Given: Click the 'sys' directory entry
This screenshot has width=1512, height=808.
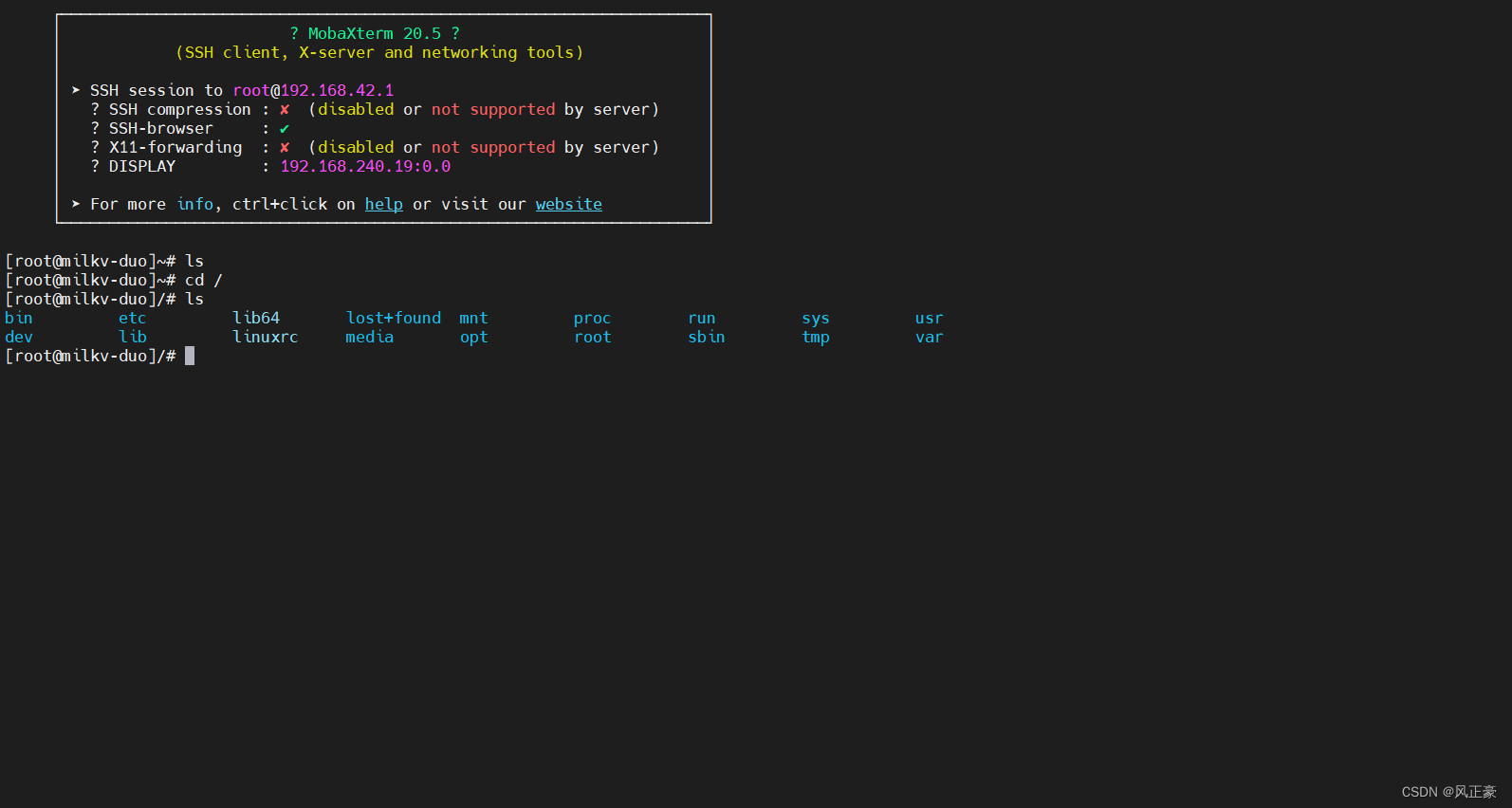Looking at the screenshot, I should pyautogui.click(x=816, y=318).
